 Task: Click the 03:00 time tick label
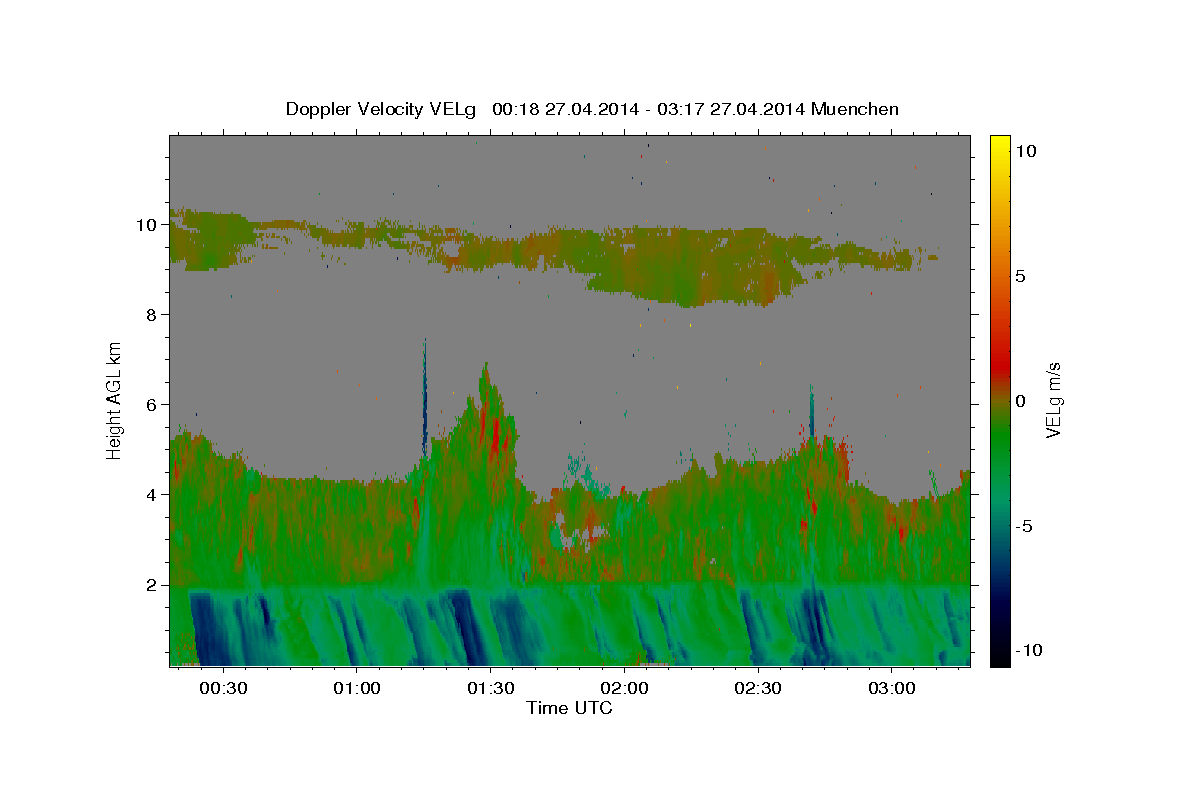tap(891, 689)
